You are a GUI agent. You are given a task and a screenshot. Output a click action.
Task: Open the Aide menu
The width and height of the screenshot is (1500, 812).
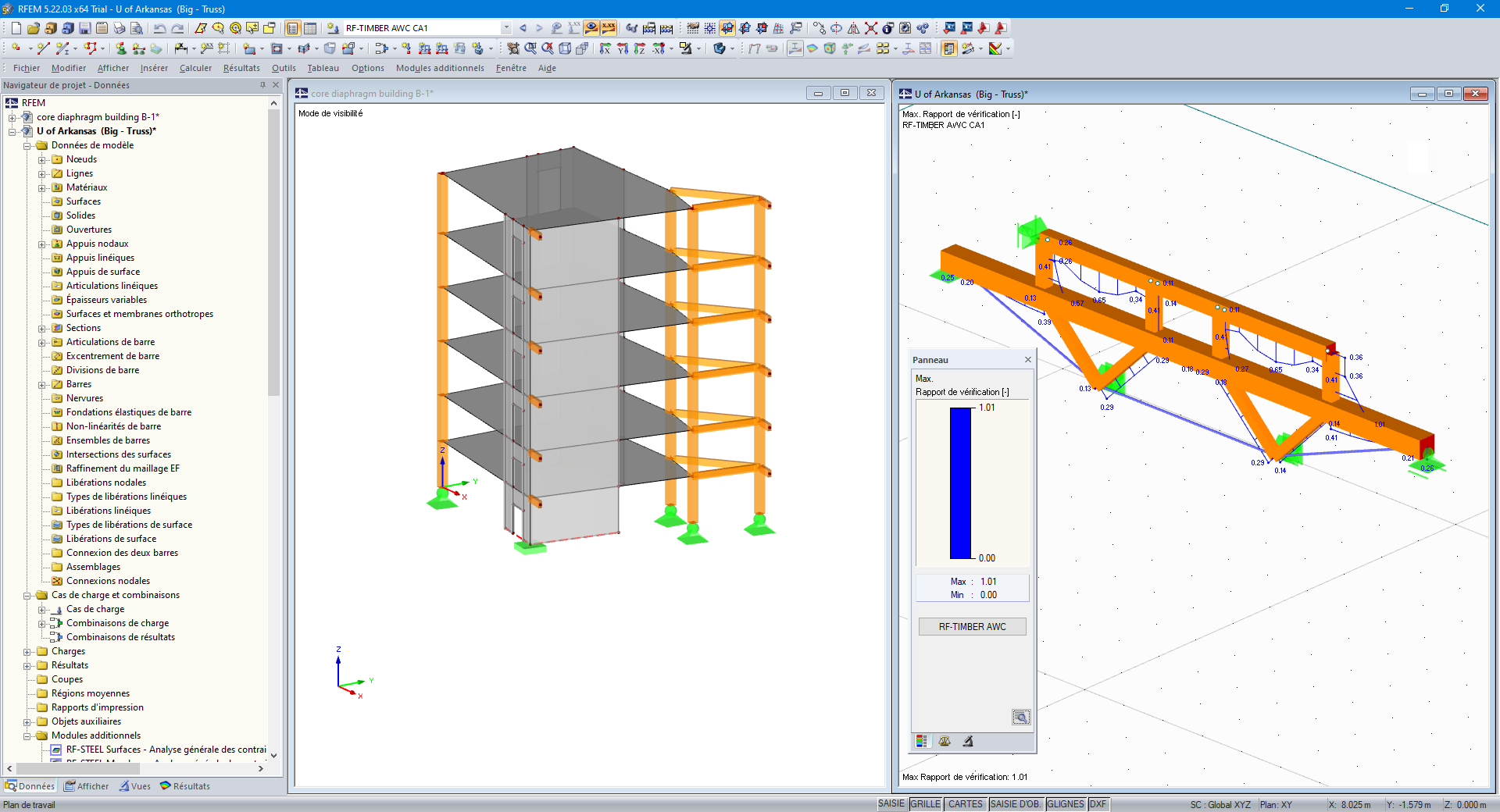[547, 68]
